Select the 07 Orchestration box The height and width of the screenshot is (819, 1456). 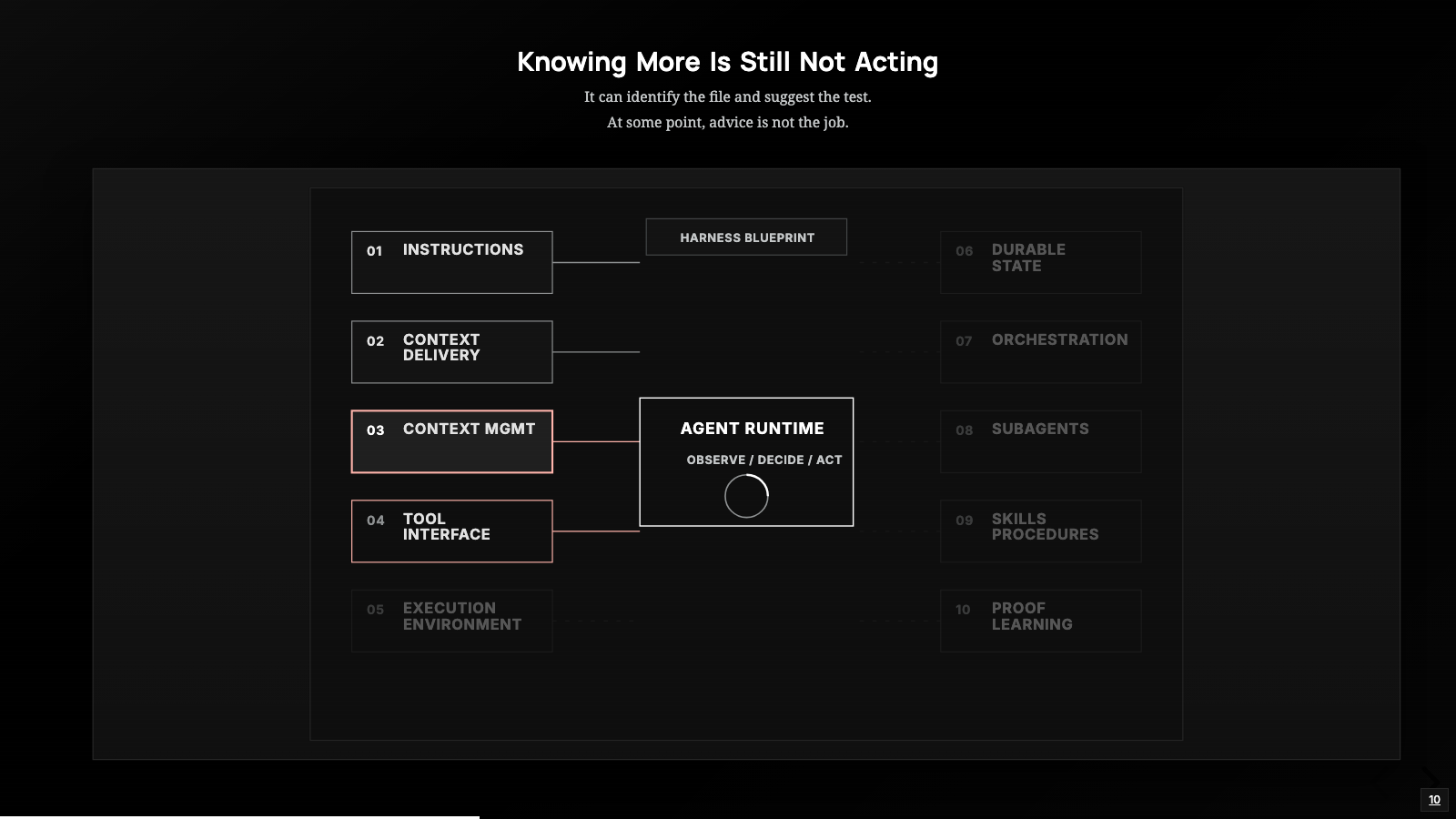pos(1040,352)
